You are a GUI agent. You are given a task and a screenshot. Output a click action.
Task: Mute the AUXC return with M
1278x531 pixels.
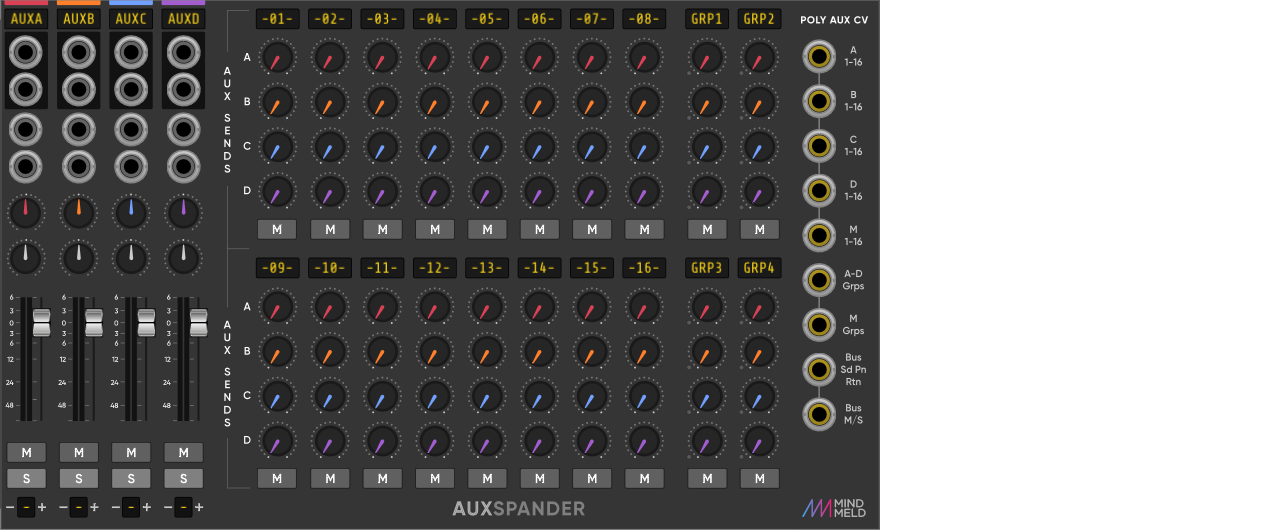pos(130,453)
